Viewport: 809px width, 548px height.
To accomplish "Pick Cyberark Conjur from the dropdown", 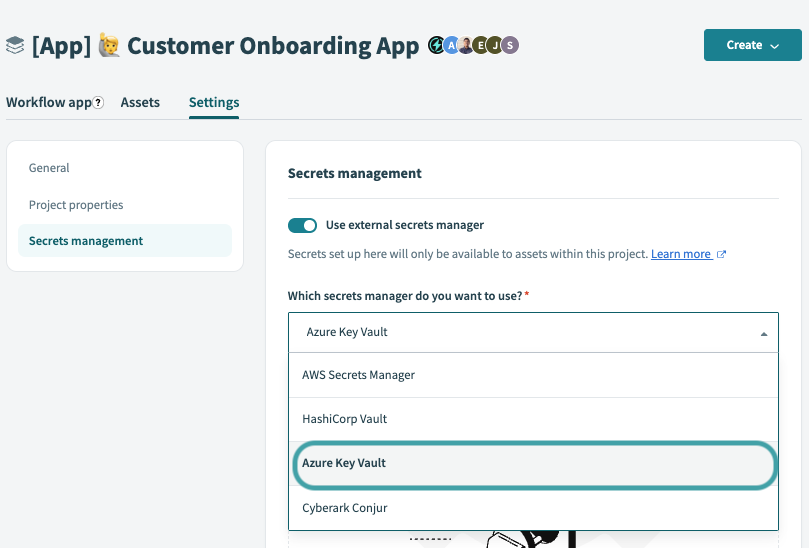I will 344,508.
